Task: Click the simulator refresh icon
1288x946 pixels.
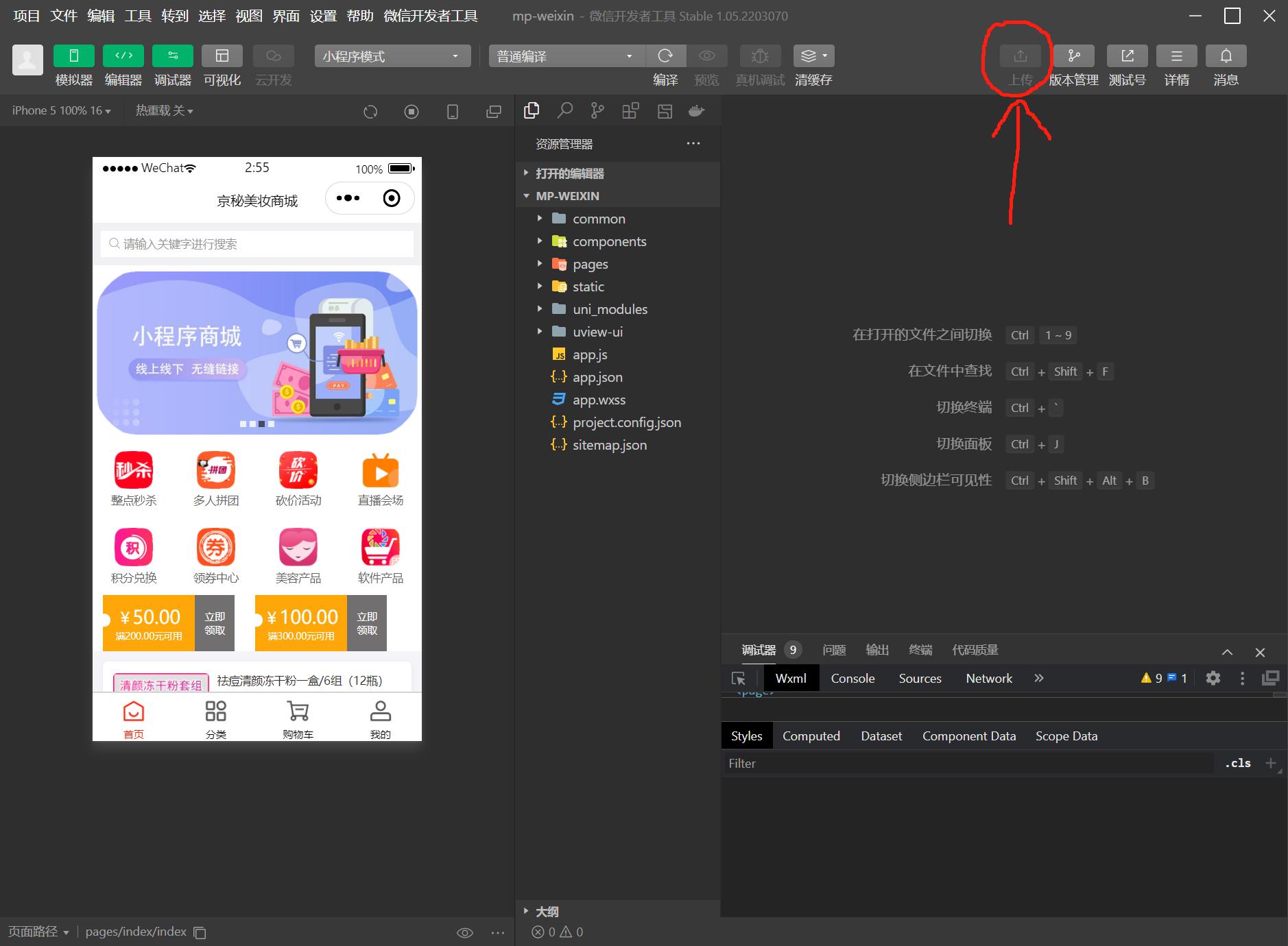Action: click(370, 111)
